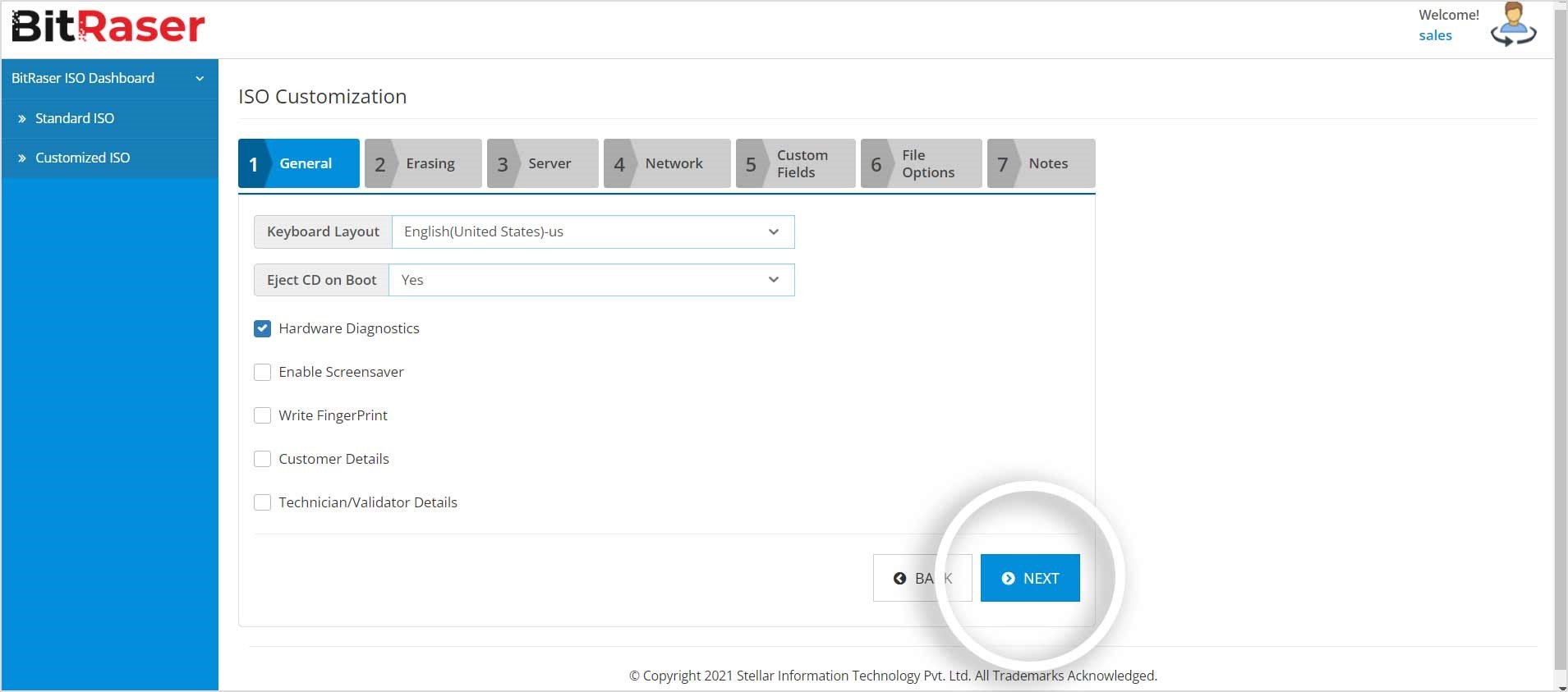
Task: Switch to the Custom Fields step tab
Action: 796,163
